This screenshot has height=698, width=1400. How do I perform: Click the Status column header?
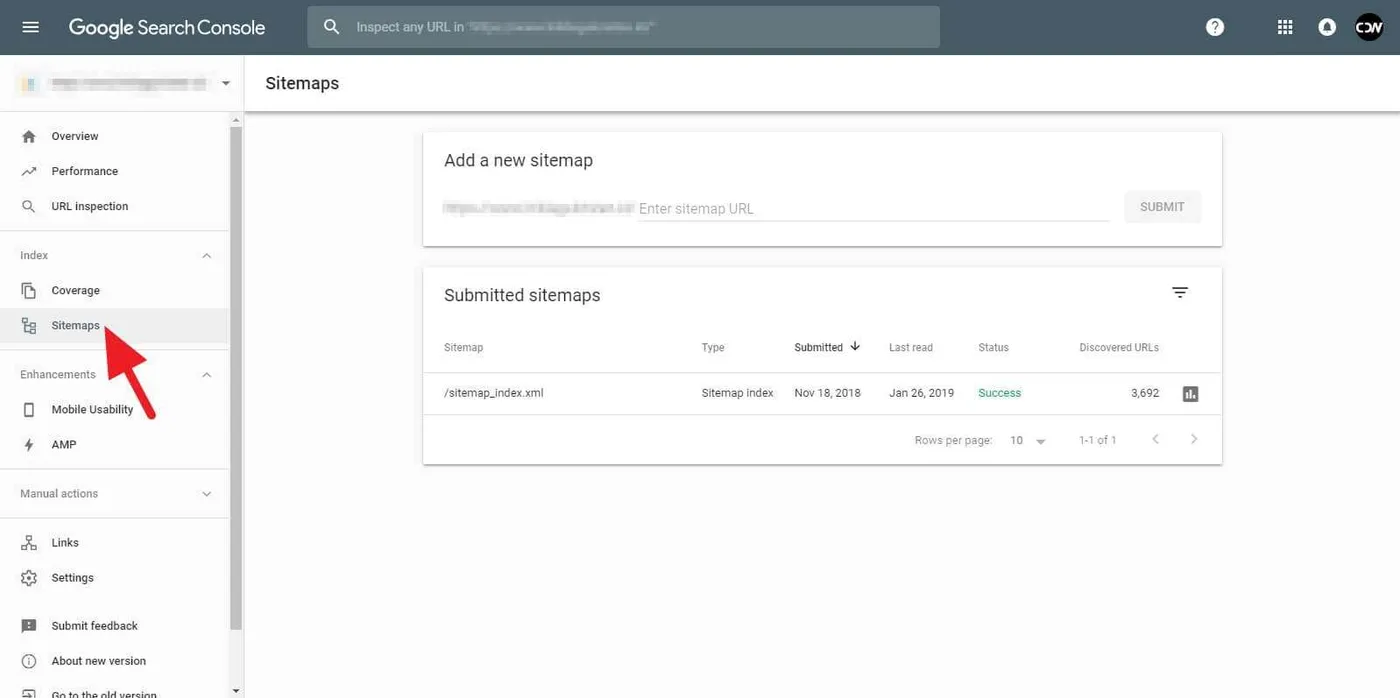pos(993,347)
